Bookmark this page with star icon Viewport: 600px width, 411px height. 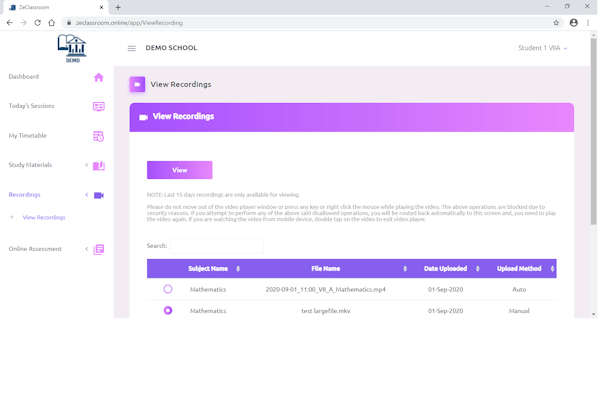click(x=556, y=22)
